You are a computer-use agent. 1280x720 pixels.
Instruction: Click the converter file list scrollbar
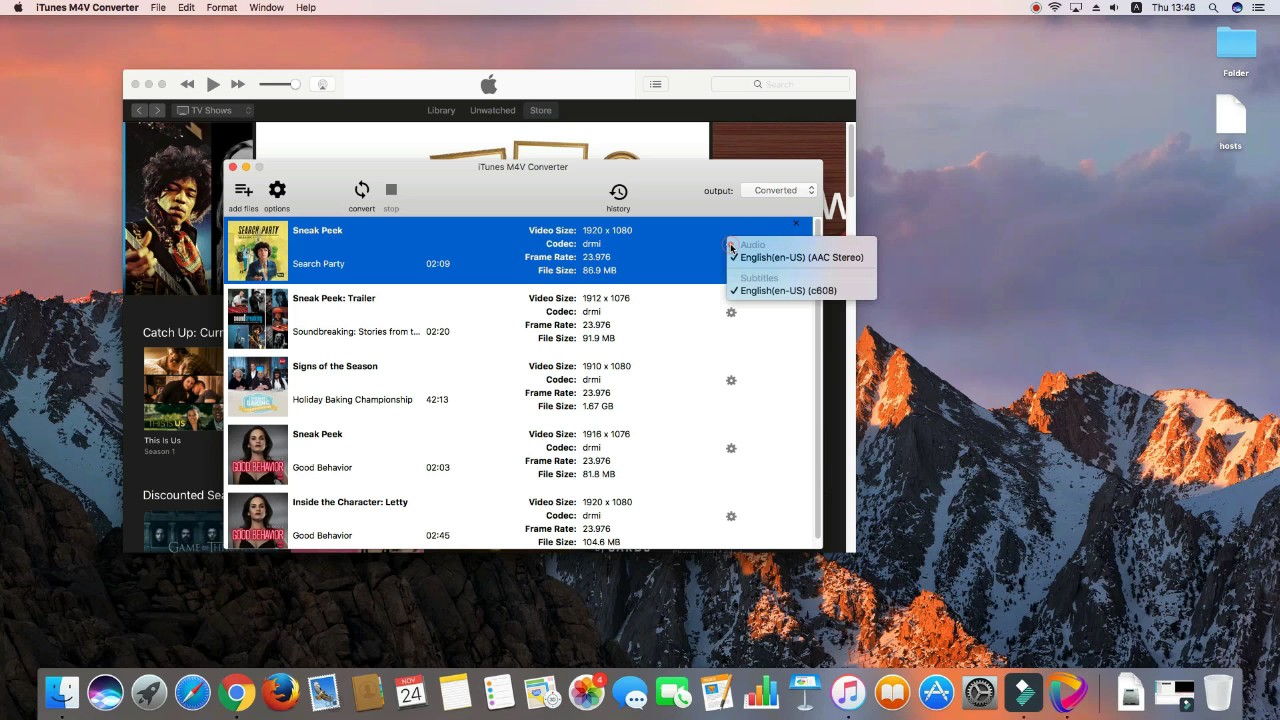[x=817, y=380]
